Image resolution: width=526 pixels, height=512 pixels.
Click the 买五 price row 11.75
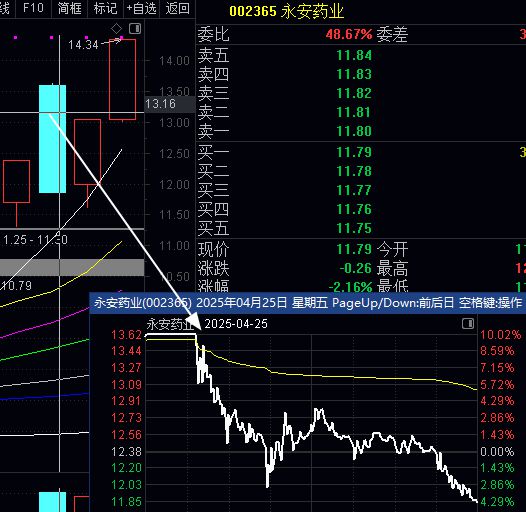361,228
